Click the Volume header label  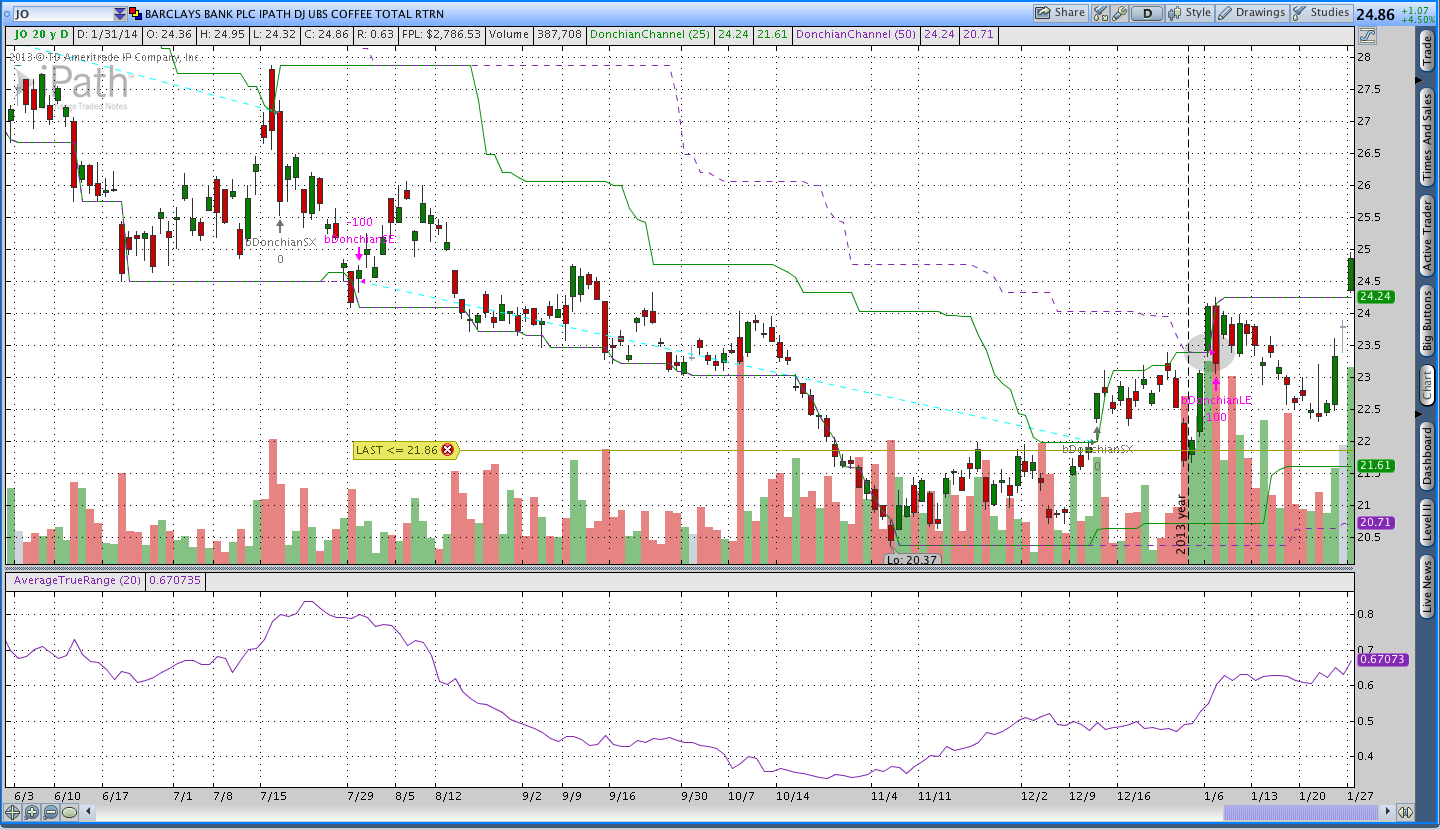point(509,34)
